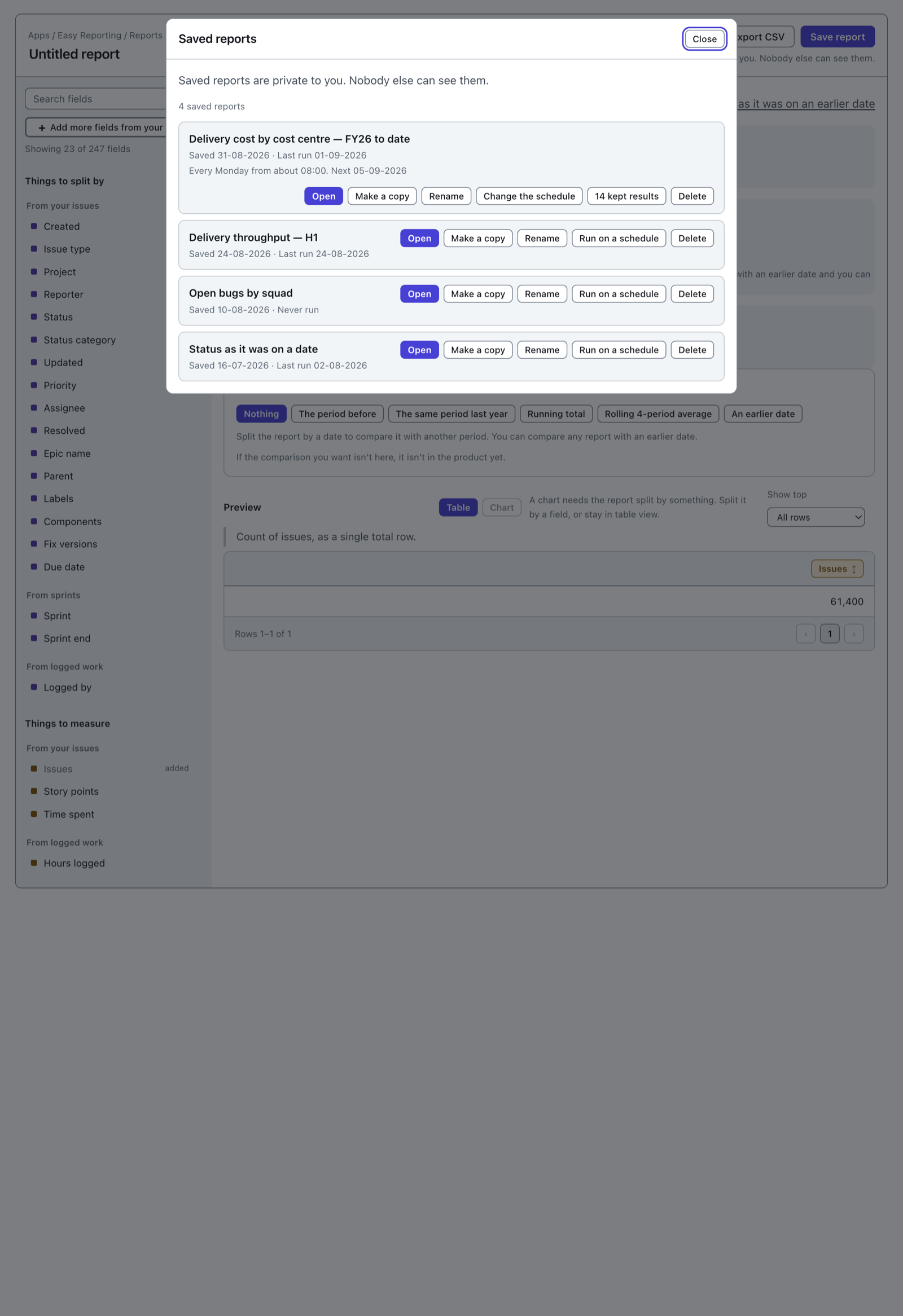Run Status as it was on a schedule

coord(619,350)
